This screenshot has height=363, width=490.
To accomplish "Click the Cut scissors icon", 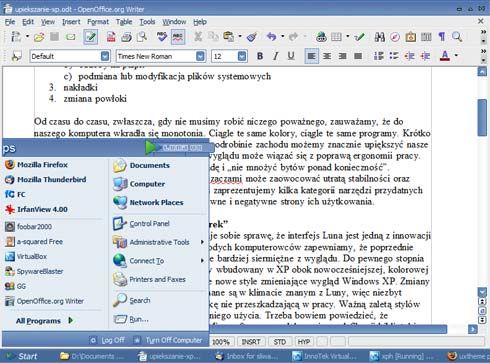I will [198, 37].
